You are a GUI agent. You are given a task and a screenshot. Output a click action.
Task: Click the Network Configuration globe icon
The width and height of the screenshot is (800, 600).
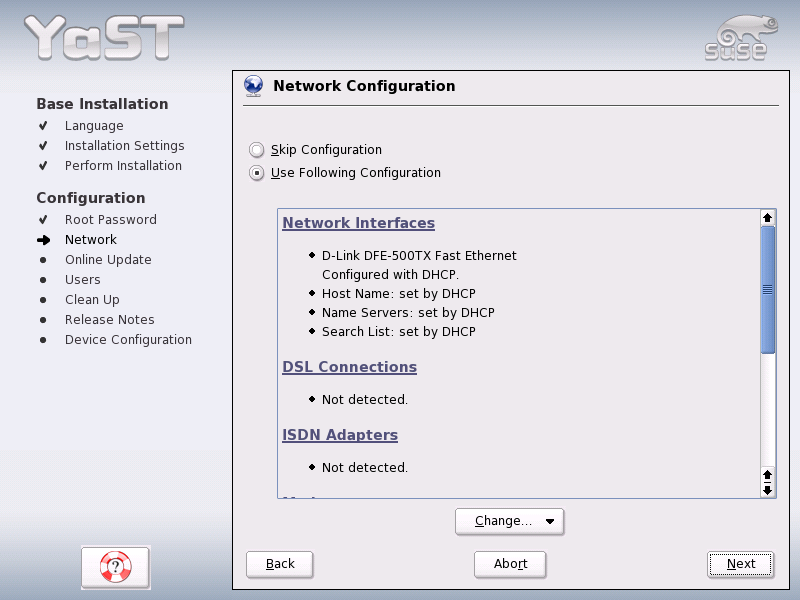[254, 86]
